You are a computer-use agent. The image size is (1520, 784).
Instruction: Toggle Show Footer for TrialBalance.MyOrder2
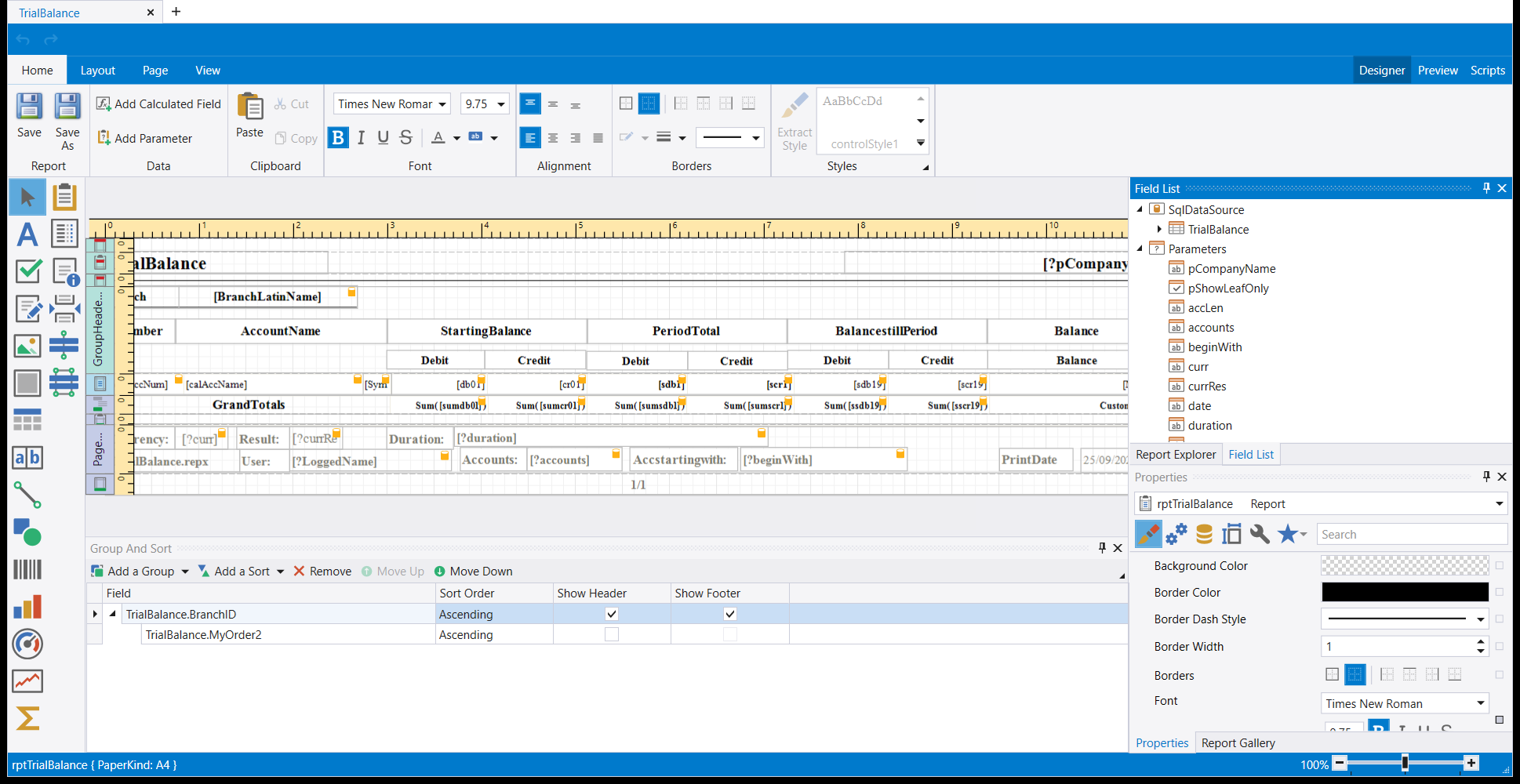[x=730, y=634]
